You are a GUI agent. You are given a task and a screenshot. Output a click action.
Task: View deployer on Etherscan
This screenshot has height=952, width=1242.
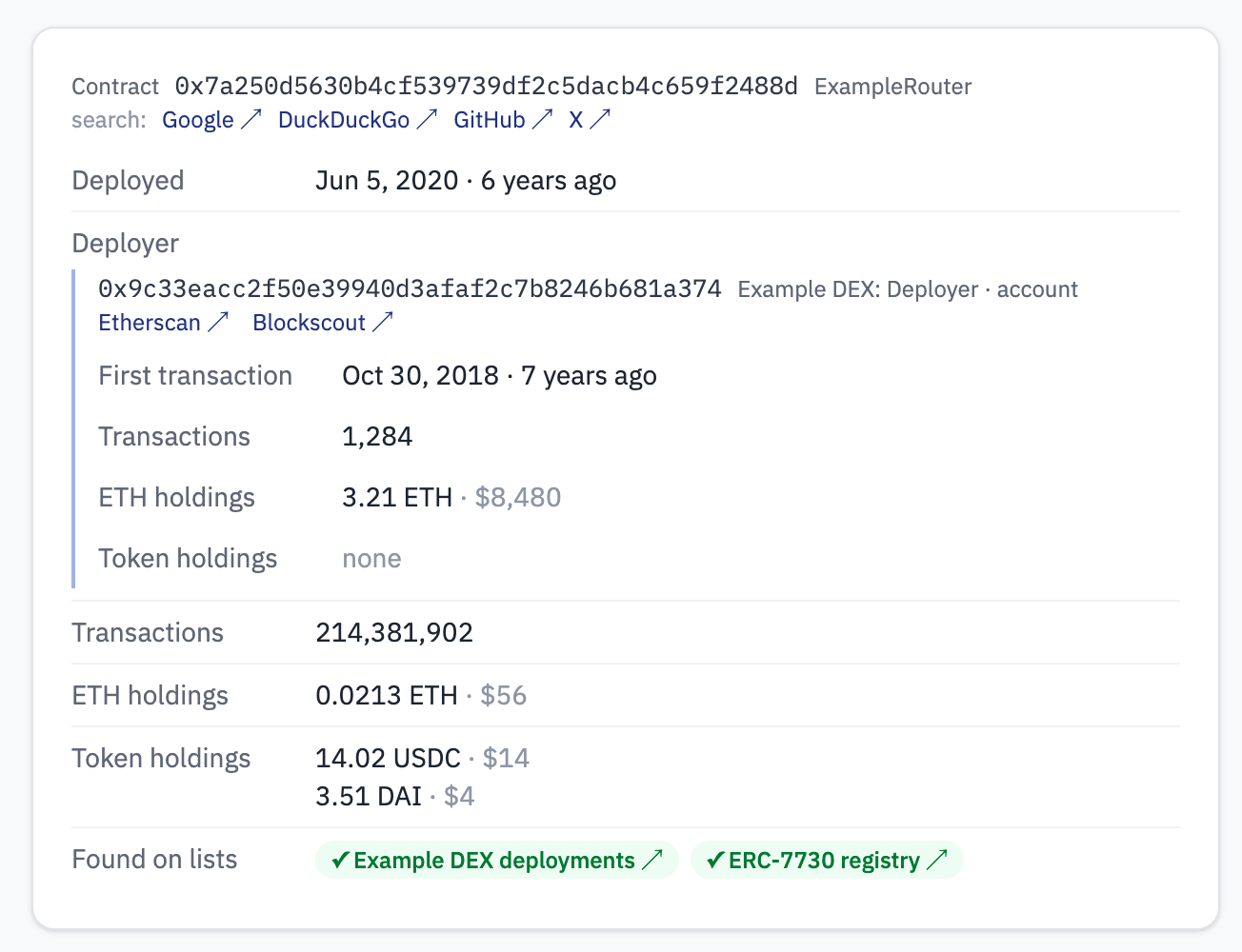pyautogui.click(x=164, y=323)
